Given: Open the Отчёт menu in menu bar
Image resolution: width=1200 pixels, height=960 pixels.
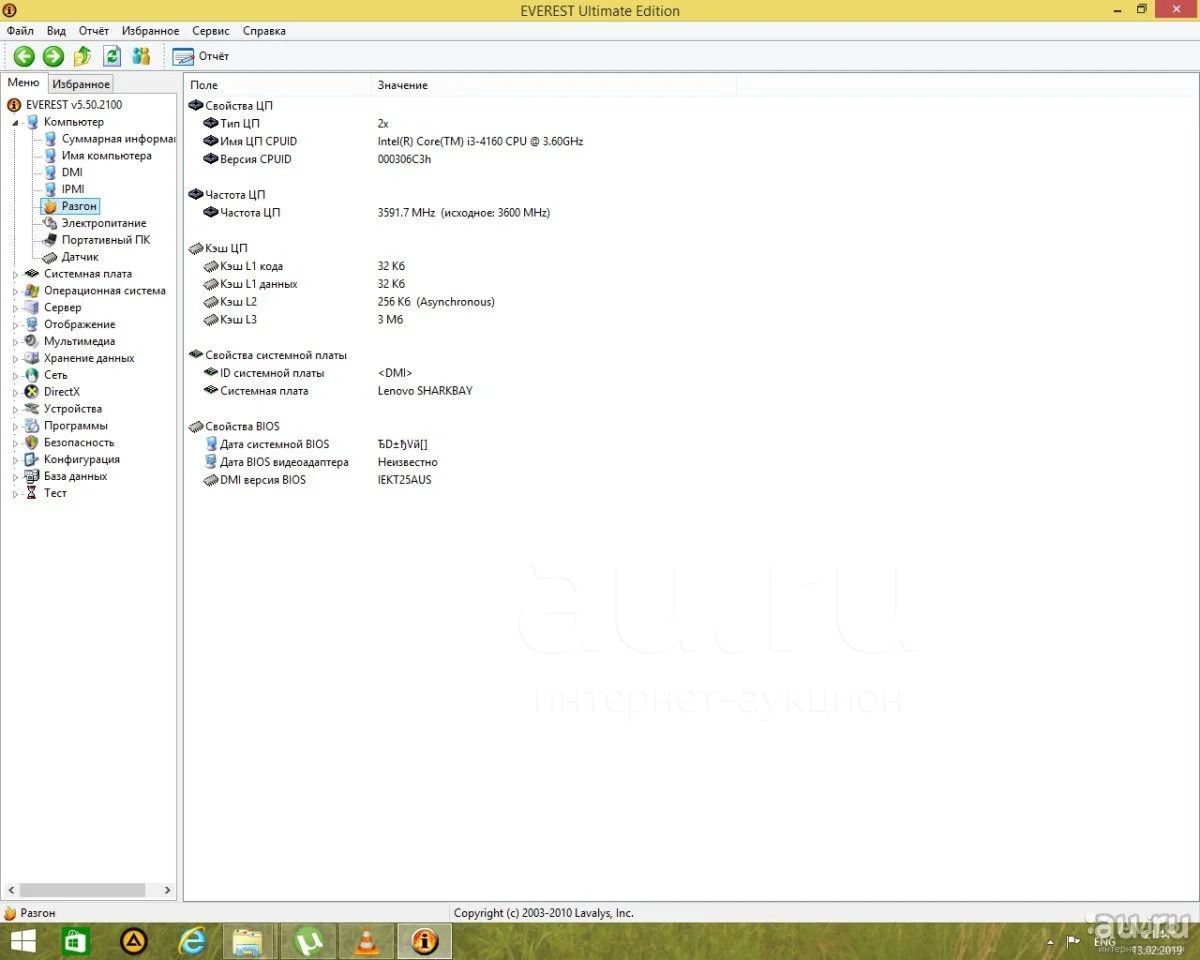Looking at the screenshot, I should pyautogui.click(x=94, y=31).
